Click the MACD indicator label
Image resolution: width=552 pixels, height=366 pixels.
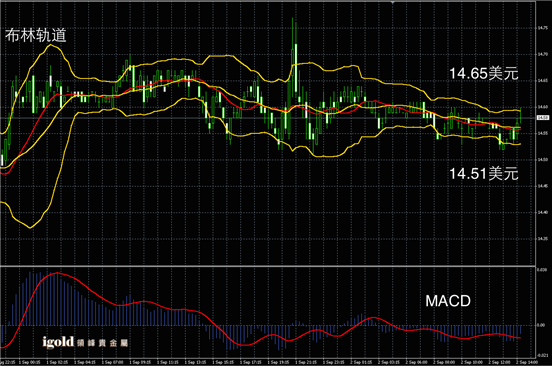tap(448, 301)
